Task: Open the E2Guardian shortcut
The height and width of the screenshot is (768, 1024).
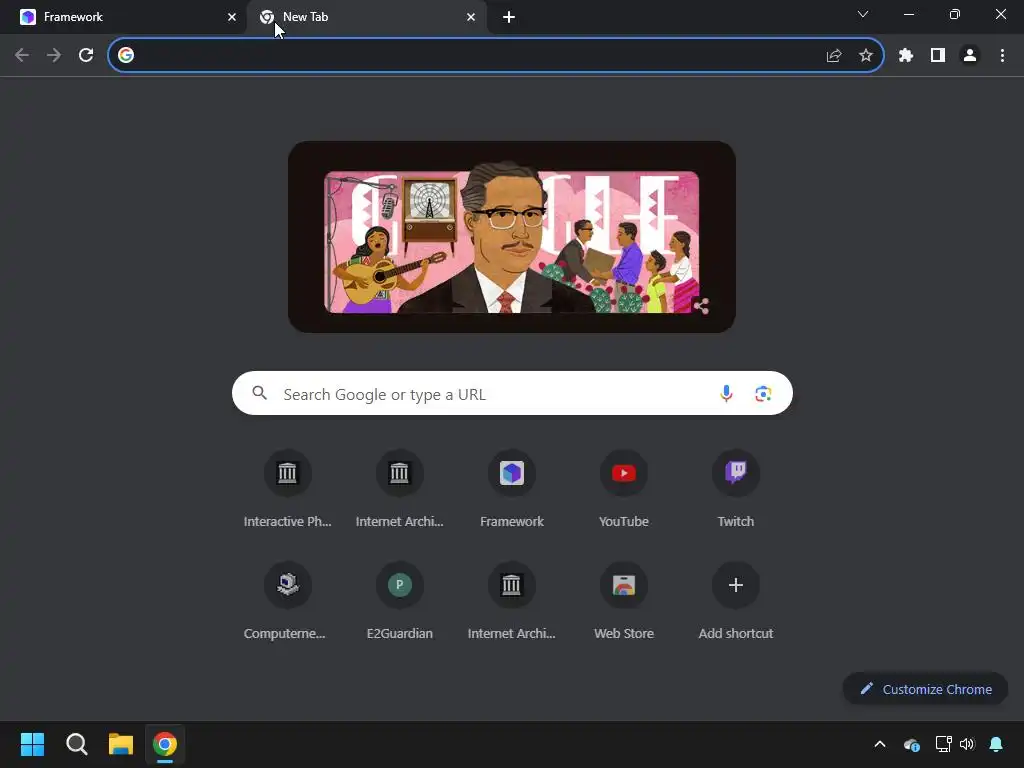Action: coord(400,601)
